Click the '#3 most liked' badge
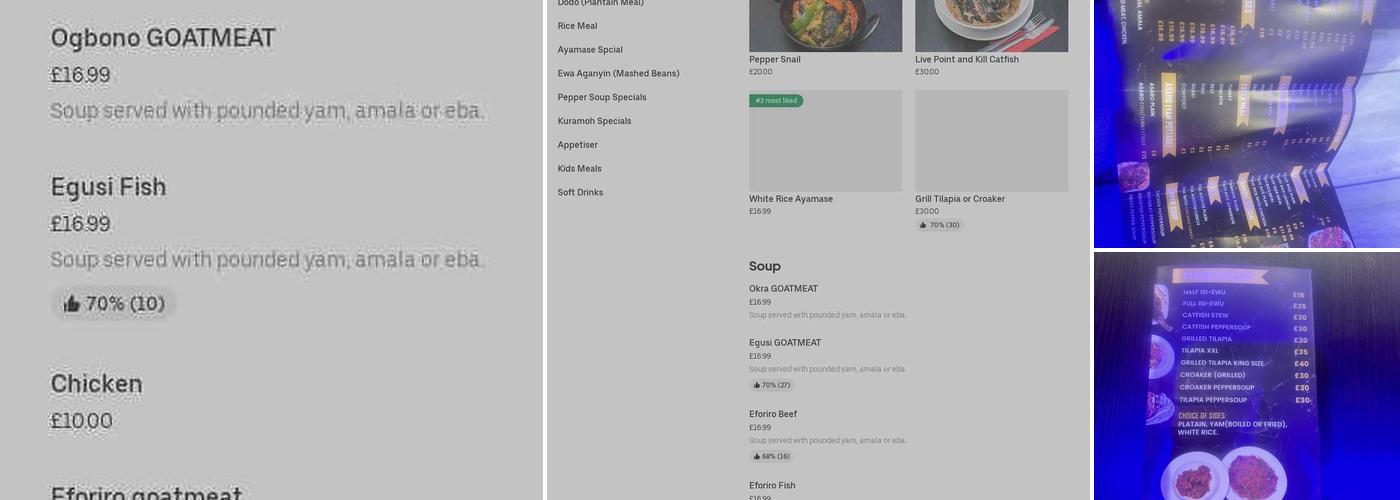 (776, 101)
